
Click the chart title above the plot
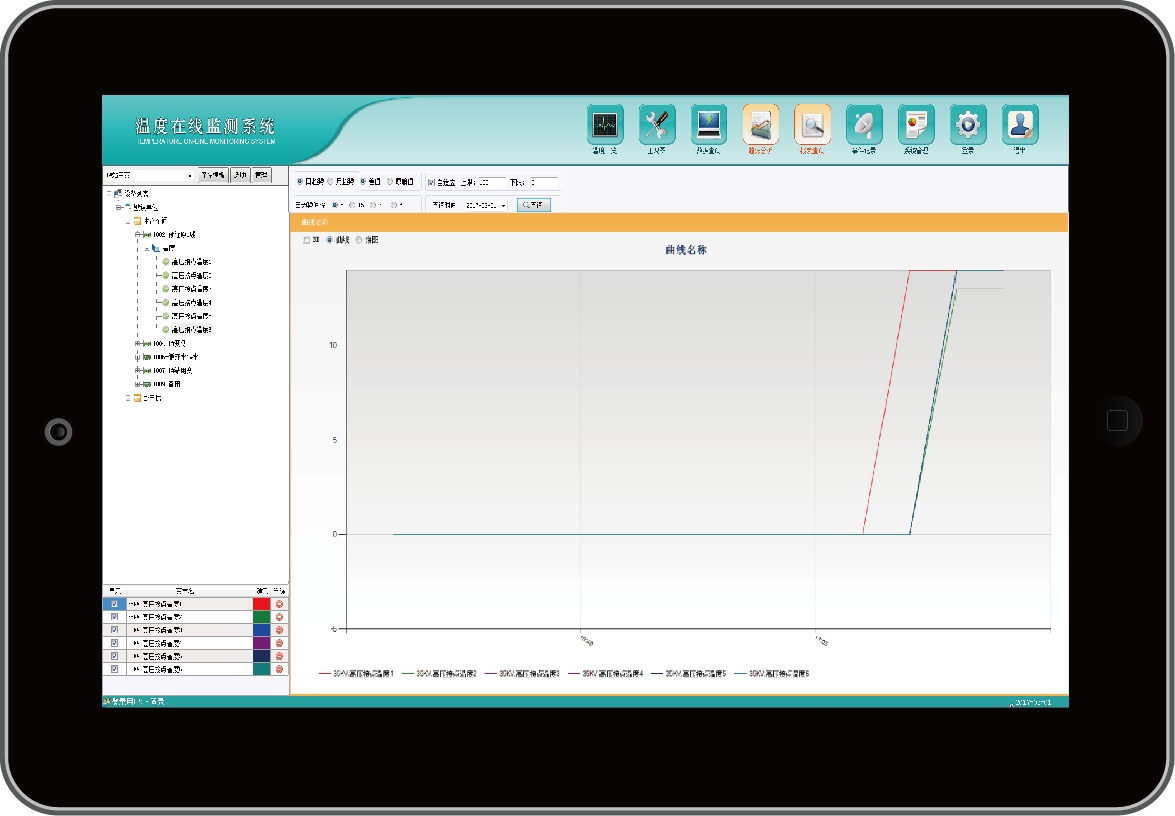pos(686,250)
